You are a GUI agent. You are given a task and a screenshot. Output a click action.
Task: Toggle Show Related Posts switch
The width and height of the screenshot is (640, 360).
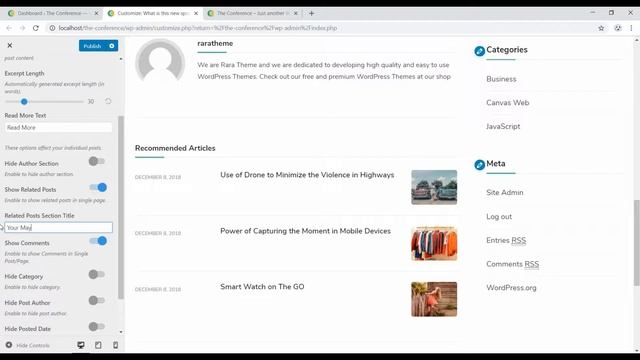[98, 187]
